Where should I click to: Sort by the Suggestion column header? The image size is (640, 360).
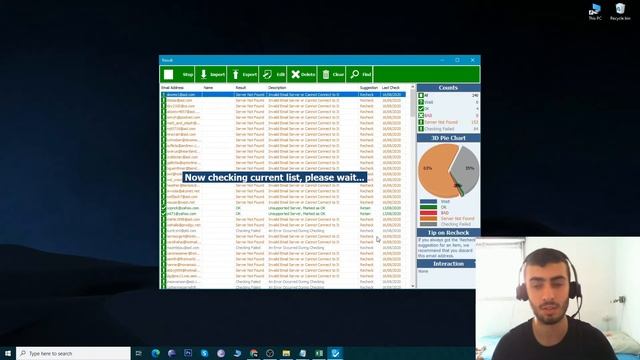click(x=369, y=87)
